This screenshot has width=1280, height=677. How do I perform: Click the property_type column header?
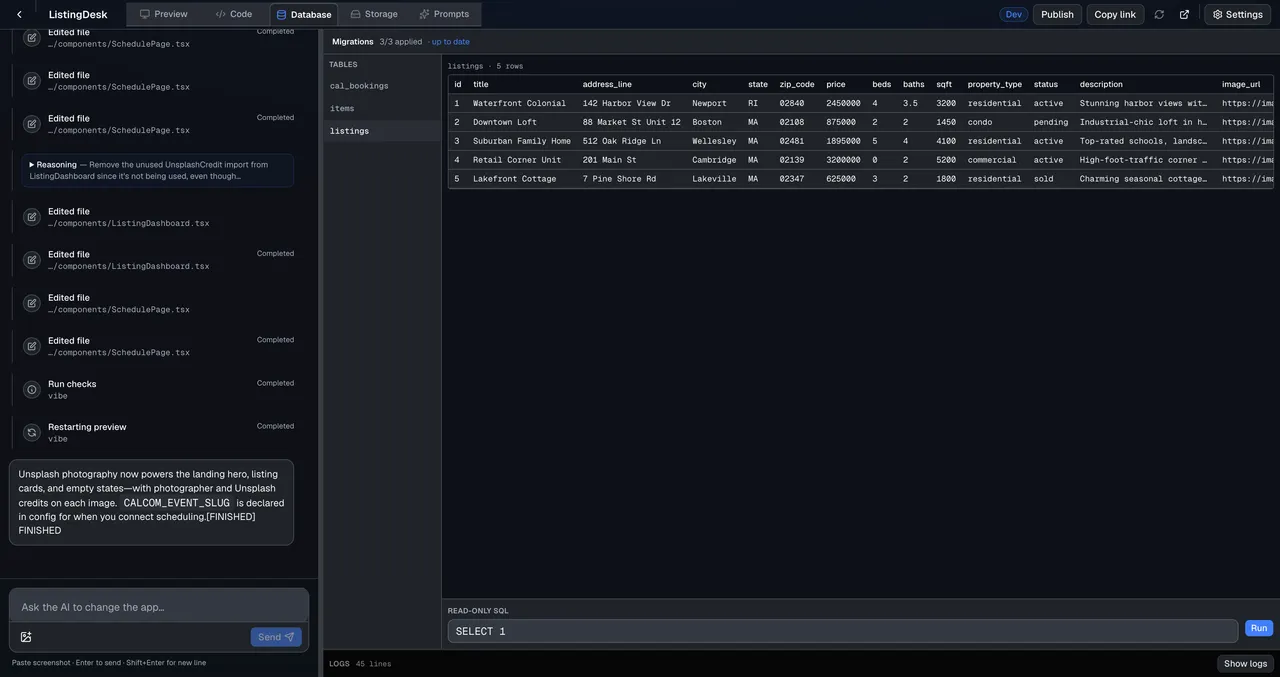[x=995, y=84]
